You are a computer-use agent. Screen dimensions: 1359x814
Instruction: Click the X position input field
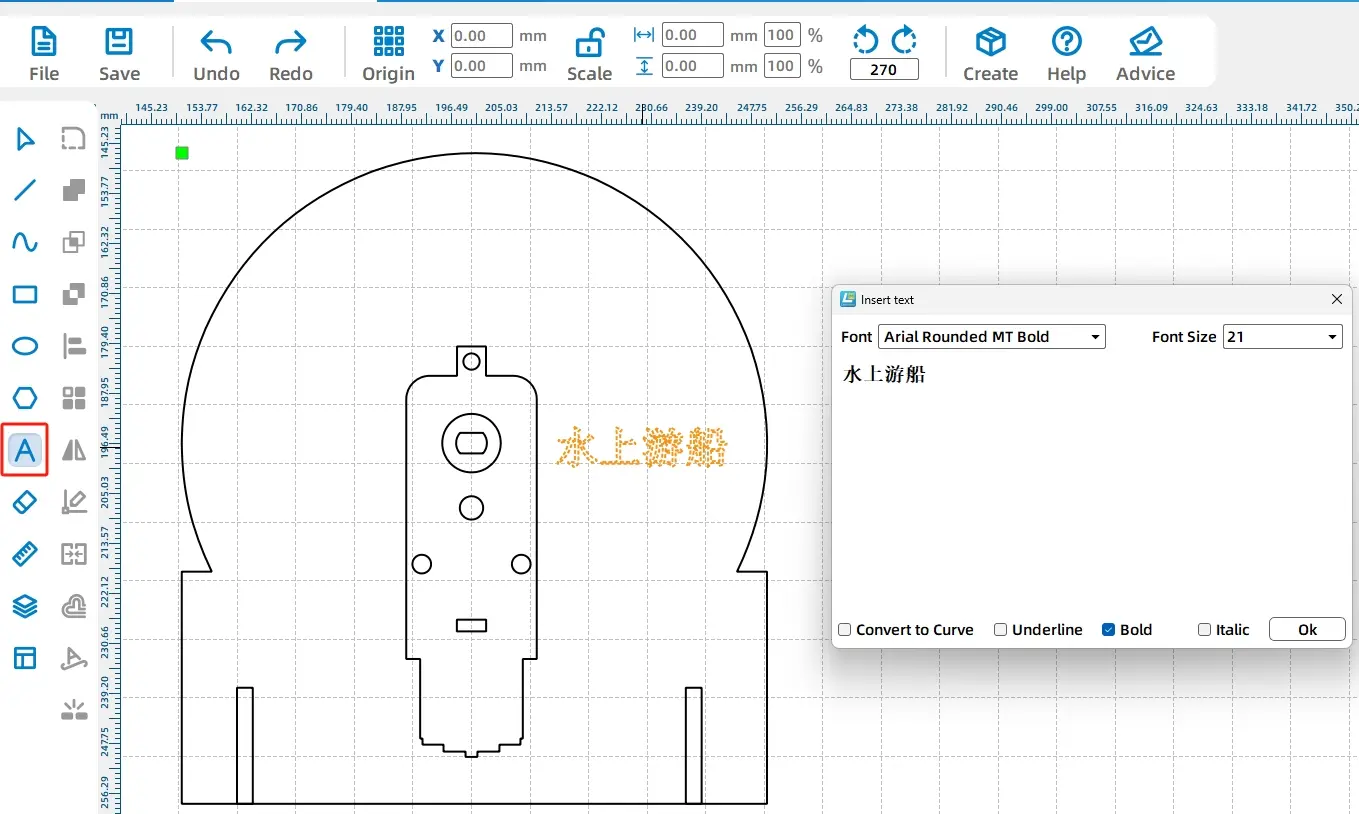coord(482,36)
